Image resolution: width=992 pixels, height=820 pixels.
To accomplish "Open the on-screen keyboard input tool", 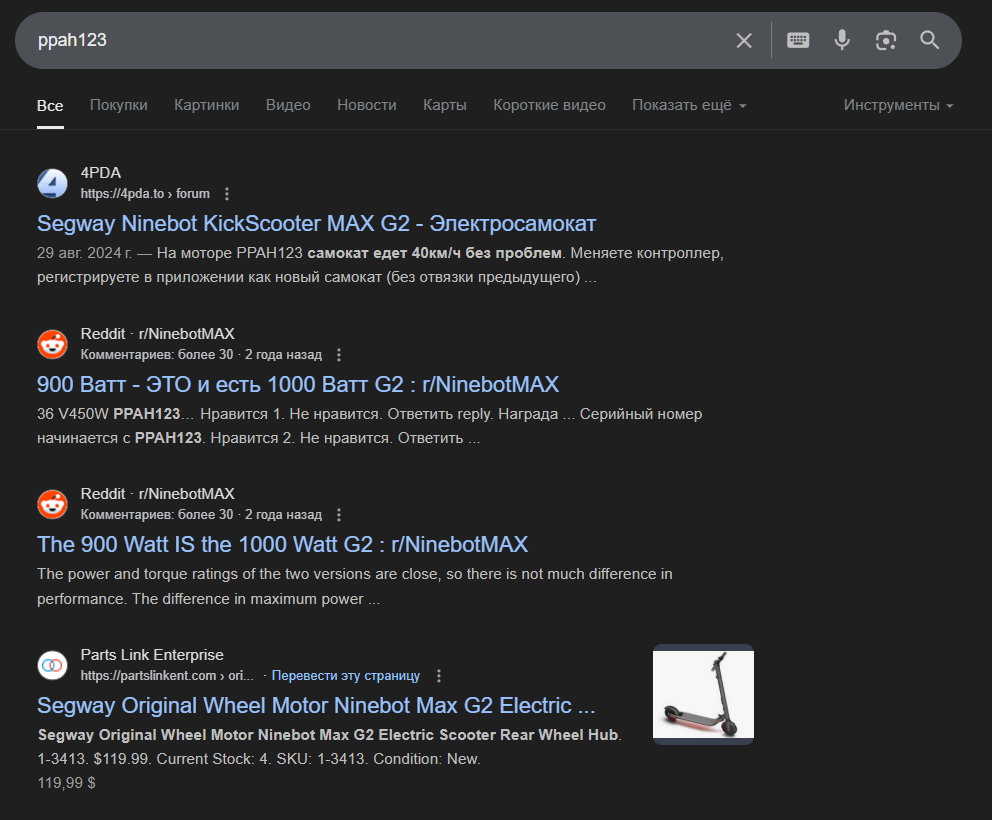I will pyautogui.click(x=798, y=40).
